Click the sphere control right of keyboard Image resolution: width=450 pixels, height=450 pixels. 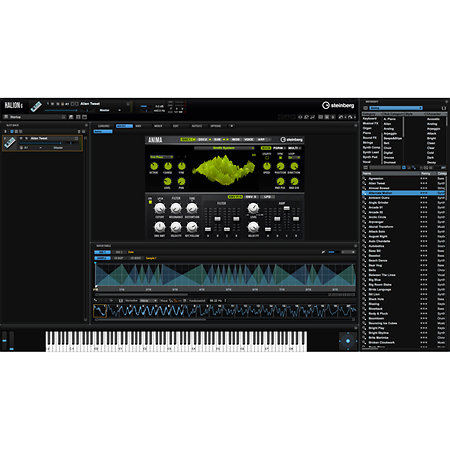point(348,341)
